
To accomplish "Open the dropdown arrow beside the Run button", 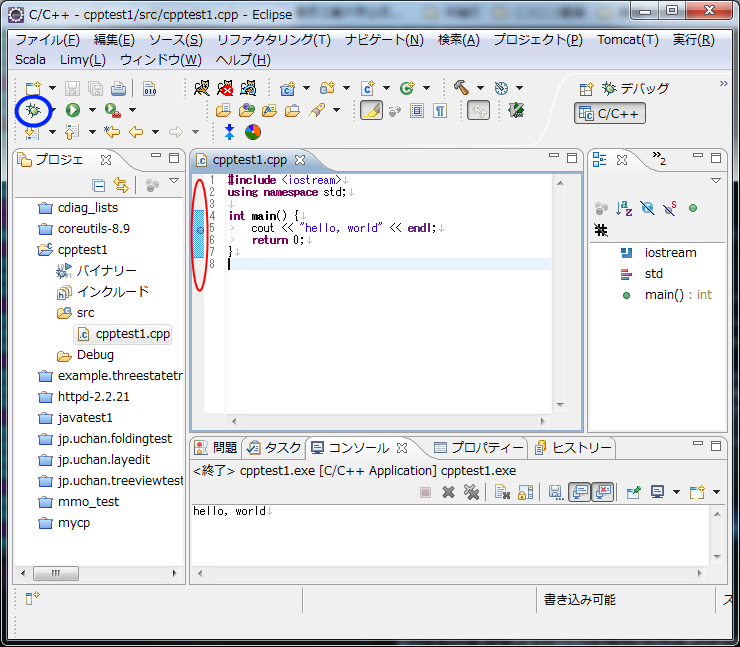I will 92,110.
